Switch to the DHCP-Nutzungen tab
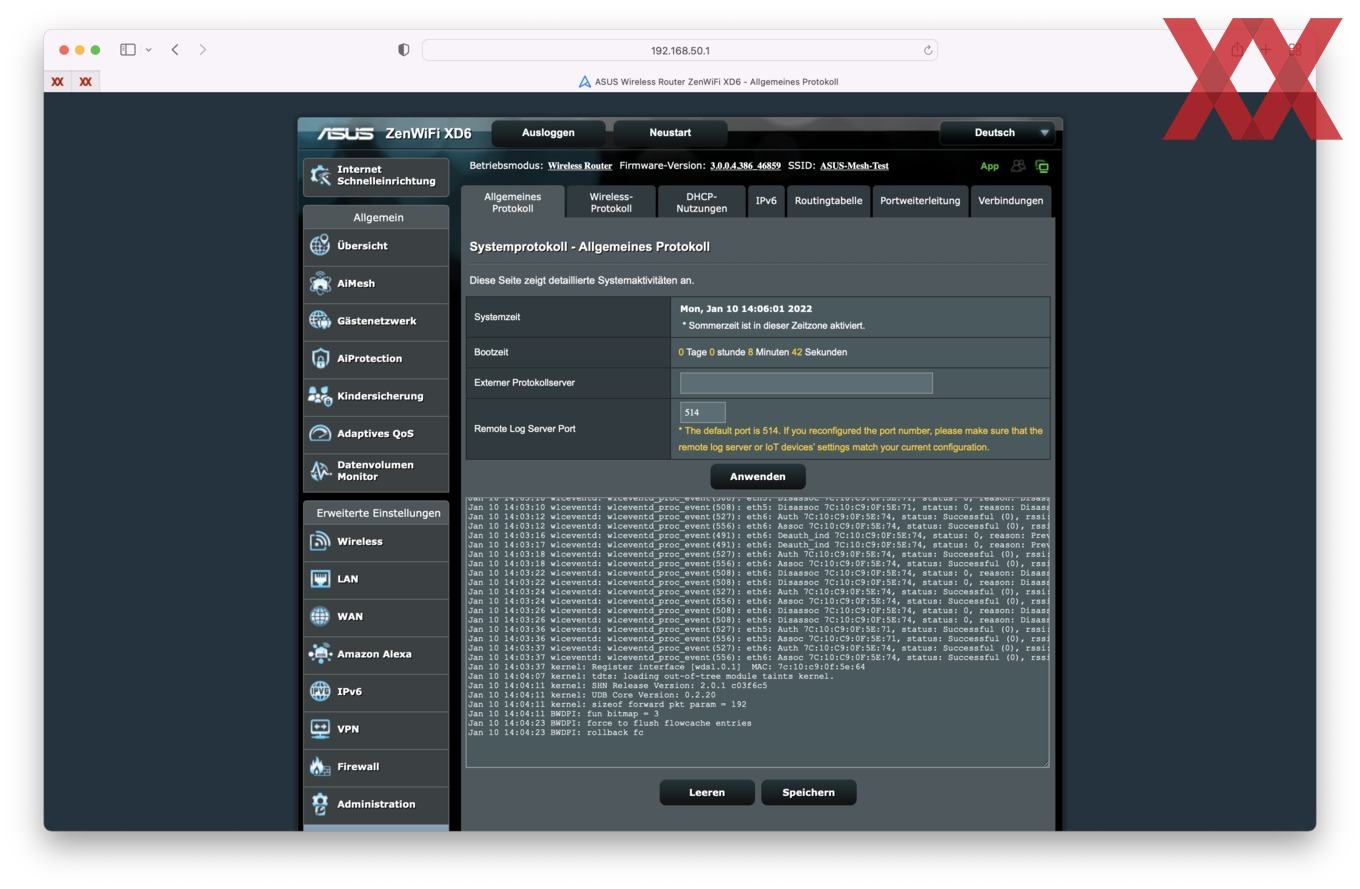Viewport: 1360px width, 889px height. (x=701, y=202)
